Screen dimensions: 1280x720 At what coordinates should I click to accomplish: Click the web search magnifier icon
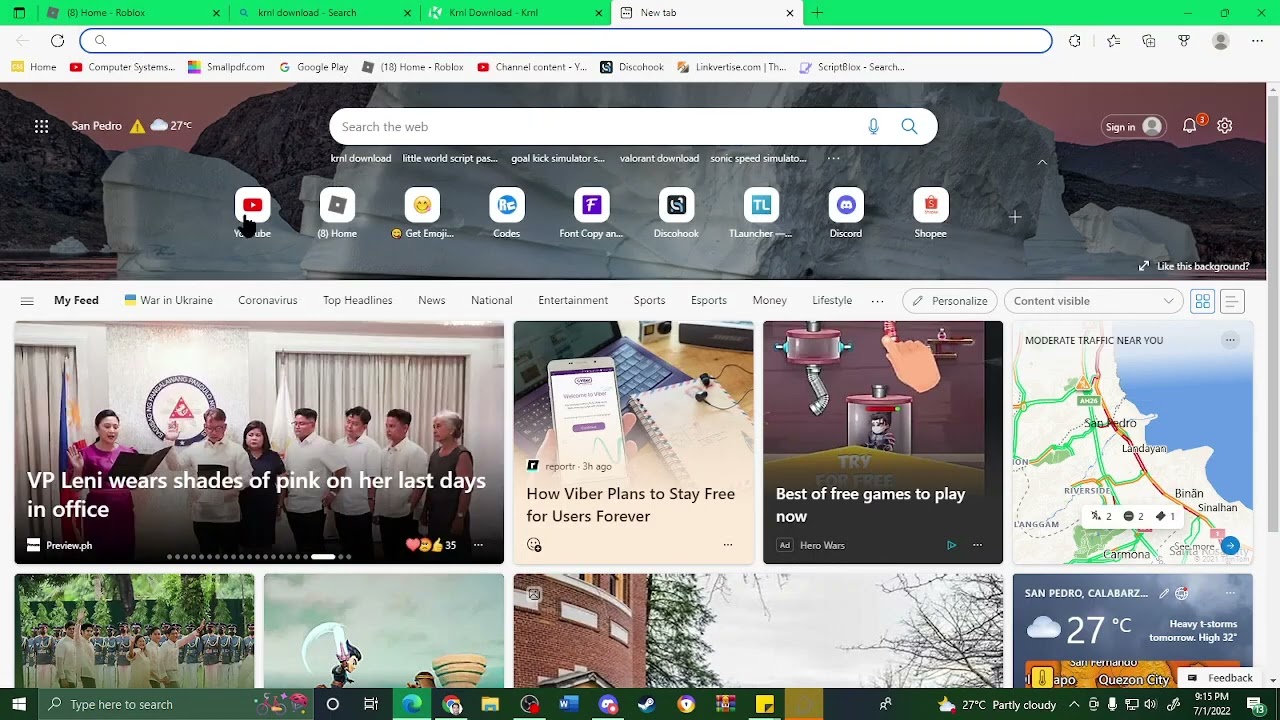click(x=909, y=126)
